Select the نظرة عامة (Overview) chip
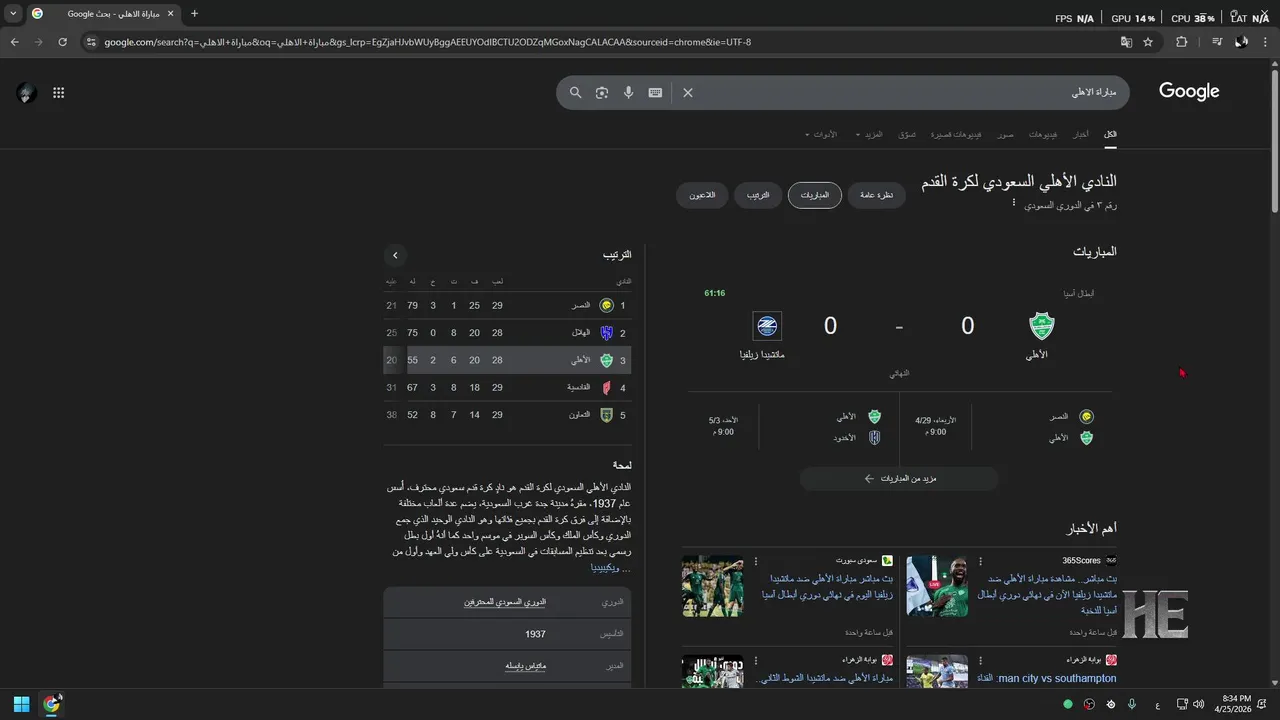Viewport: 1280px width, 720px height. coord(877,196)
